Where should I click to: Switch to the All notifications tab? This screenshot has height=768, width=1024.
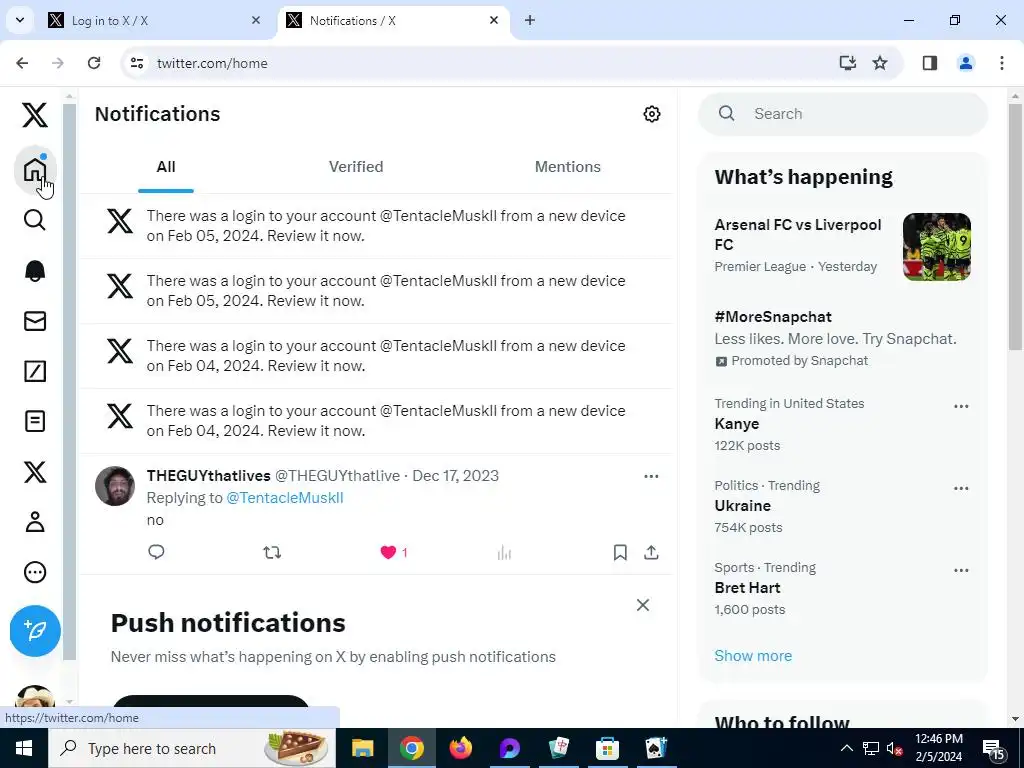[166, 167]
